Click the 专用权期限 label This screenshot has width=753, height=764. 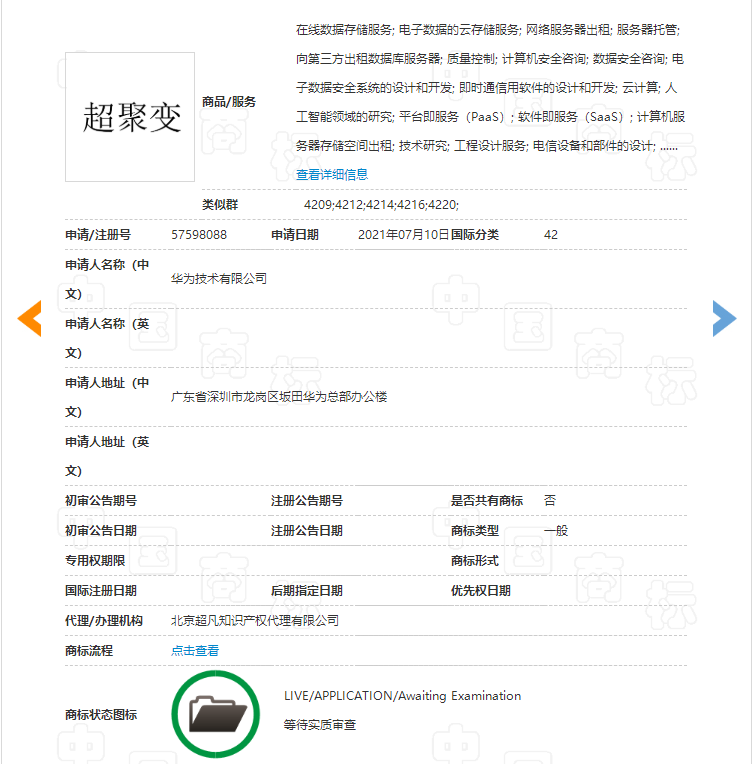coord(95,560)
